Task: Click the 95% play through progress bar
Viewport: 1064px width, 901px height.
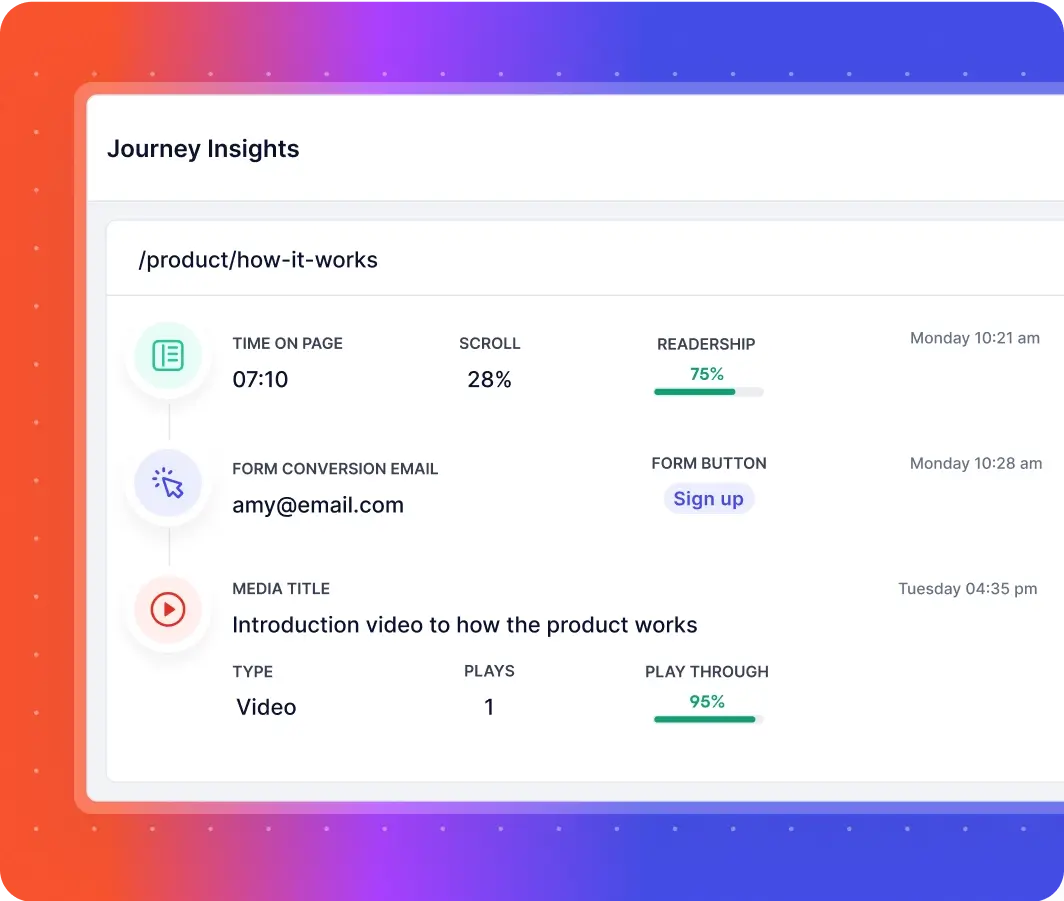Action: coord(708,719)
